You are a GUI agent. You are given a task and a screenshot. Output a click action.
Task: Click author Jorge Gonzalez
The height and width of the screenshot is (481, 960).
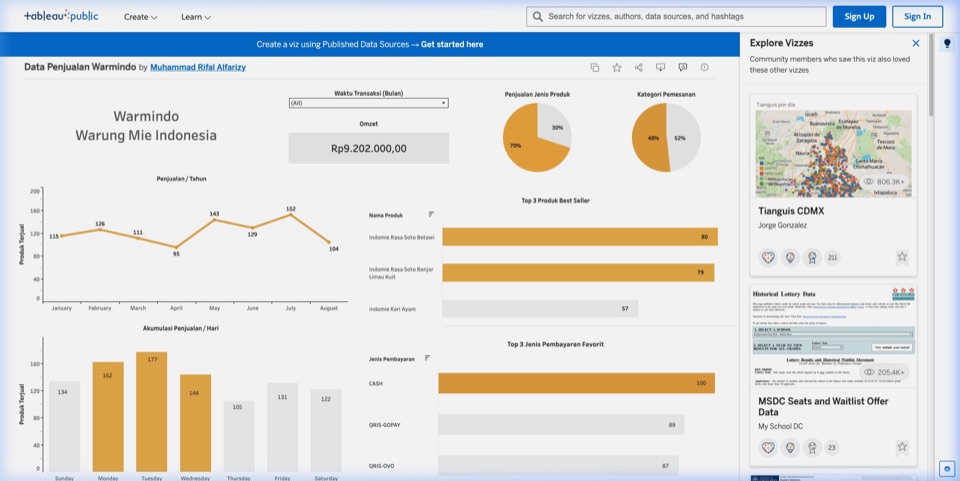pyautogui.click(x=782, y=225)
